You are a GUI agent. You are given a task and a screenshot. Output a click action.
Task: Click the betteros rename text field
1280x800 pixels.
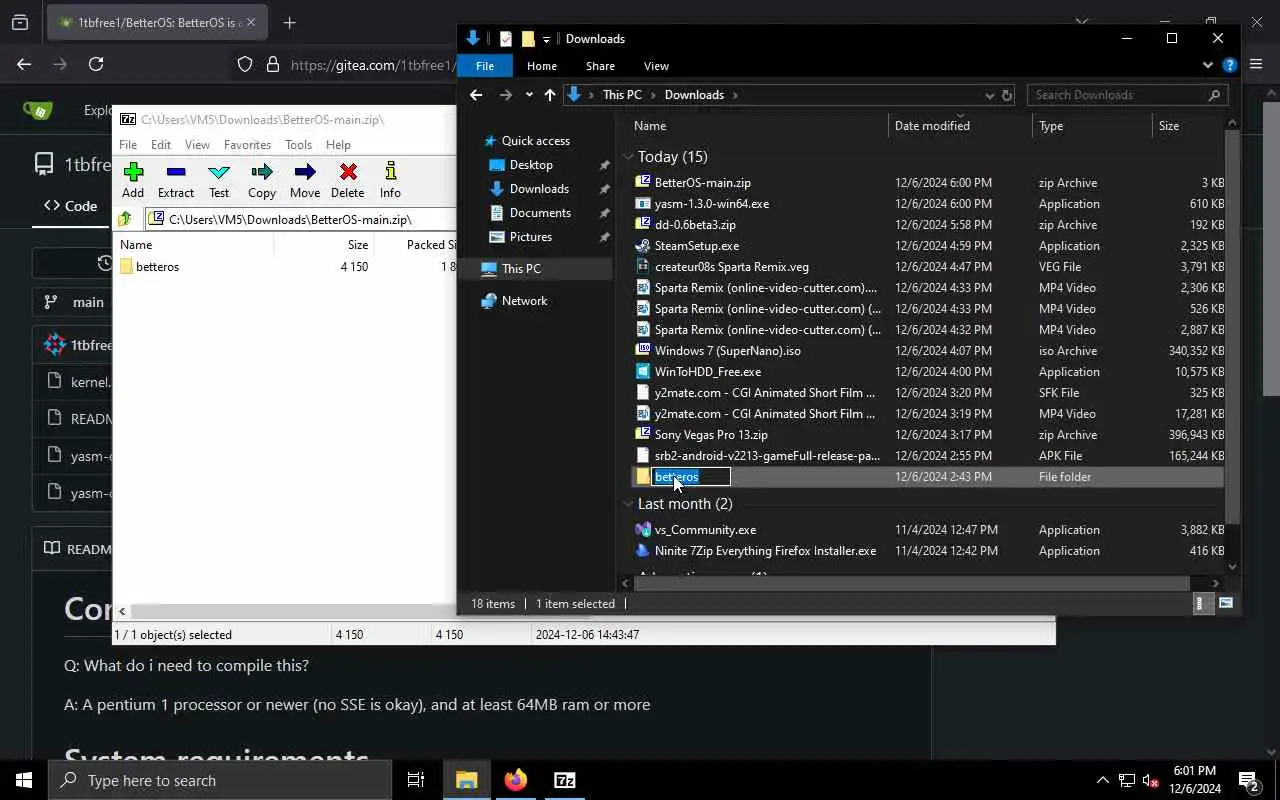(691, 477)
